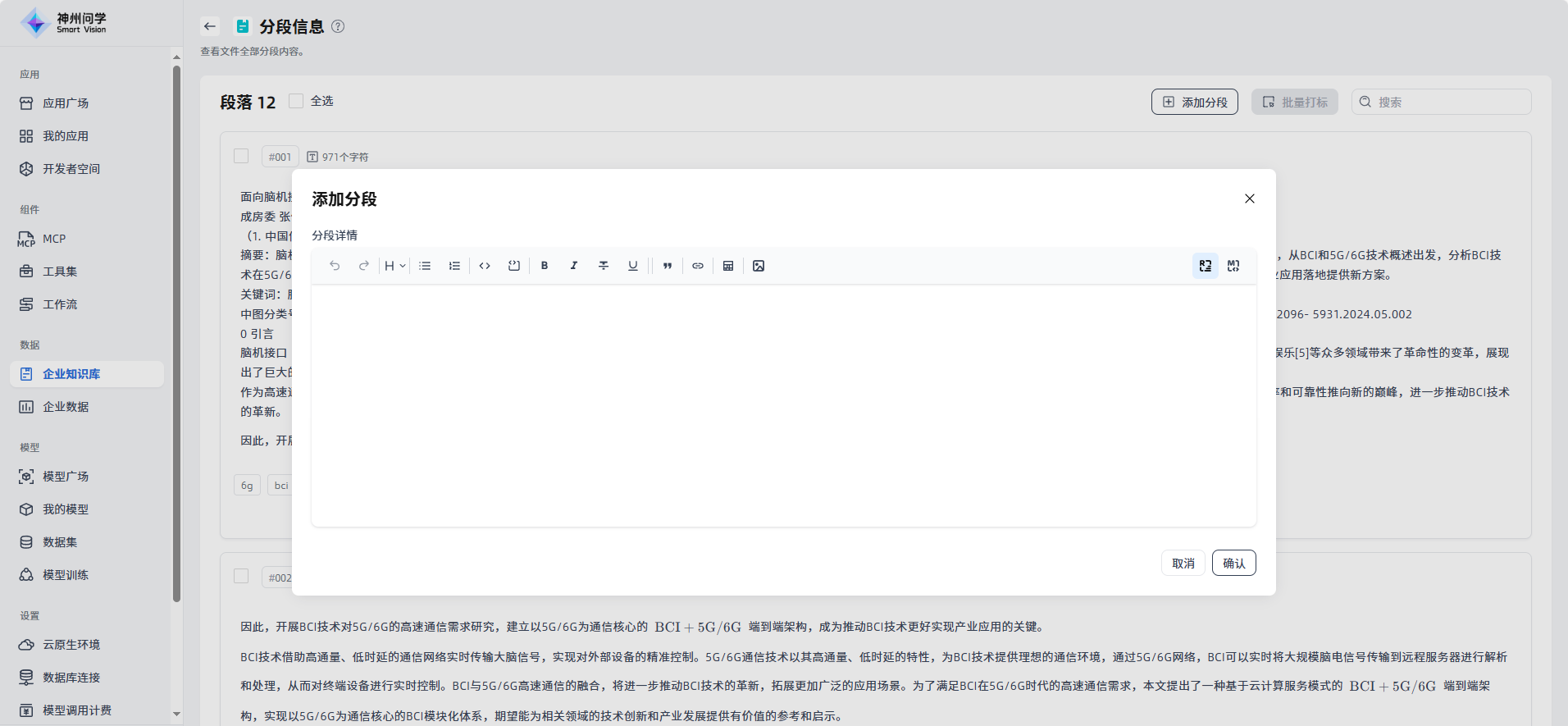Click the unordered bullet list icon
The image size is (1568, 726).
coord(425,266)
